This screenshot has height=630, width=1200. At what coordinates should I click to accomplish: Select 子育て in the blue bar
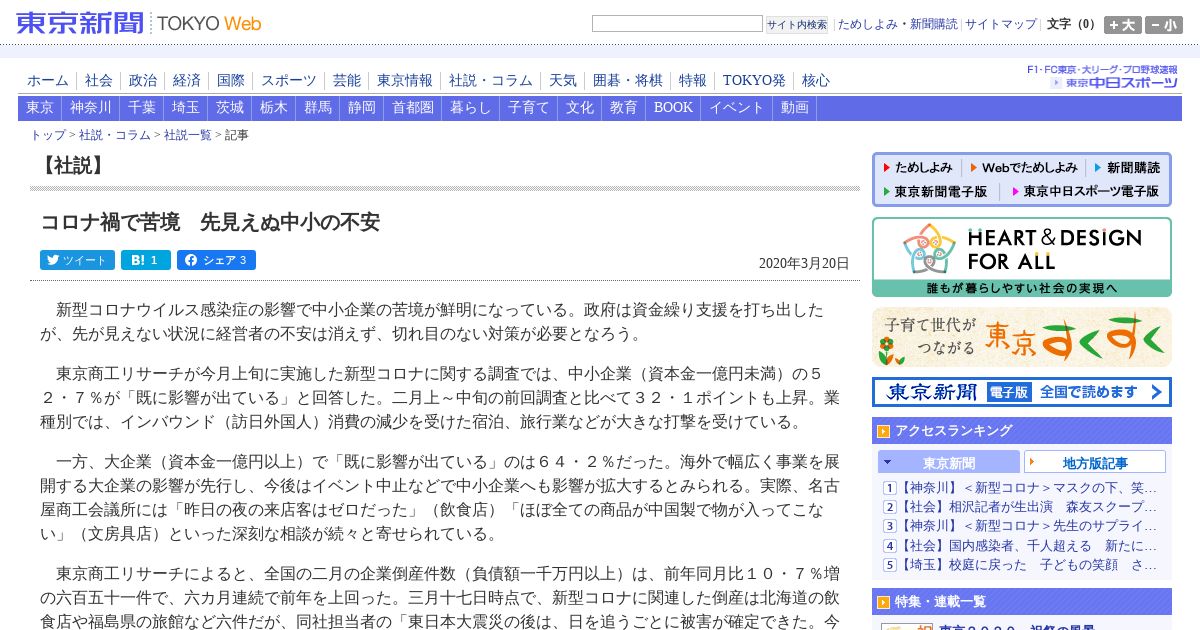(x=529, y=108)
